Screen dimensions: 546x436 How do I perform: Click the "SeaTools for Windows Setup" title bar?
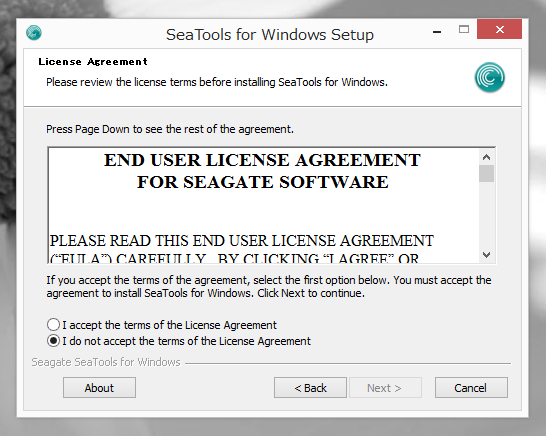click(x=270, y=34)
